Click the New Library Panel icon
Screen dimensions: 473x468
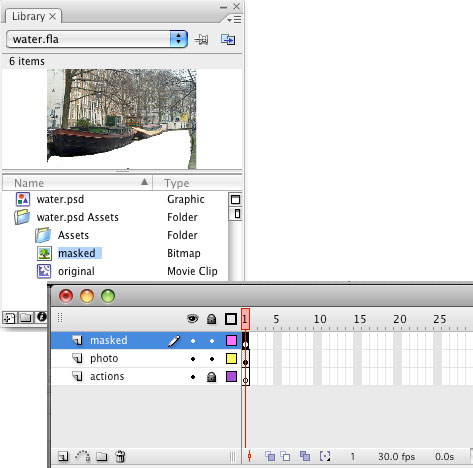tap(228, 40)
